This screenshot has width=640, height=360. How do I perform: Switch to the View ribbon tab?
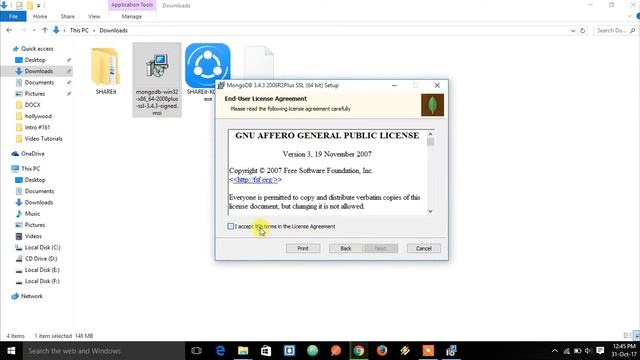click(94, 16)
